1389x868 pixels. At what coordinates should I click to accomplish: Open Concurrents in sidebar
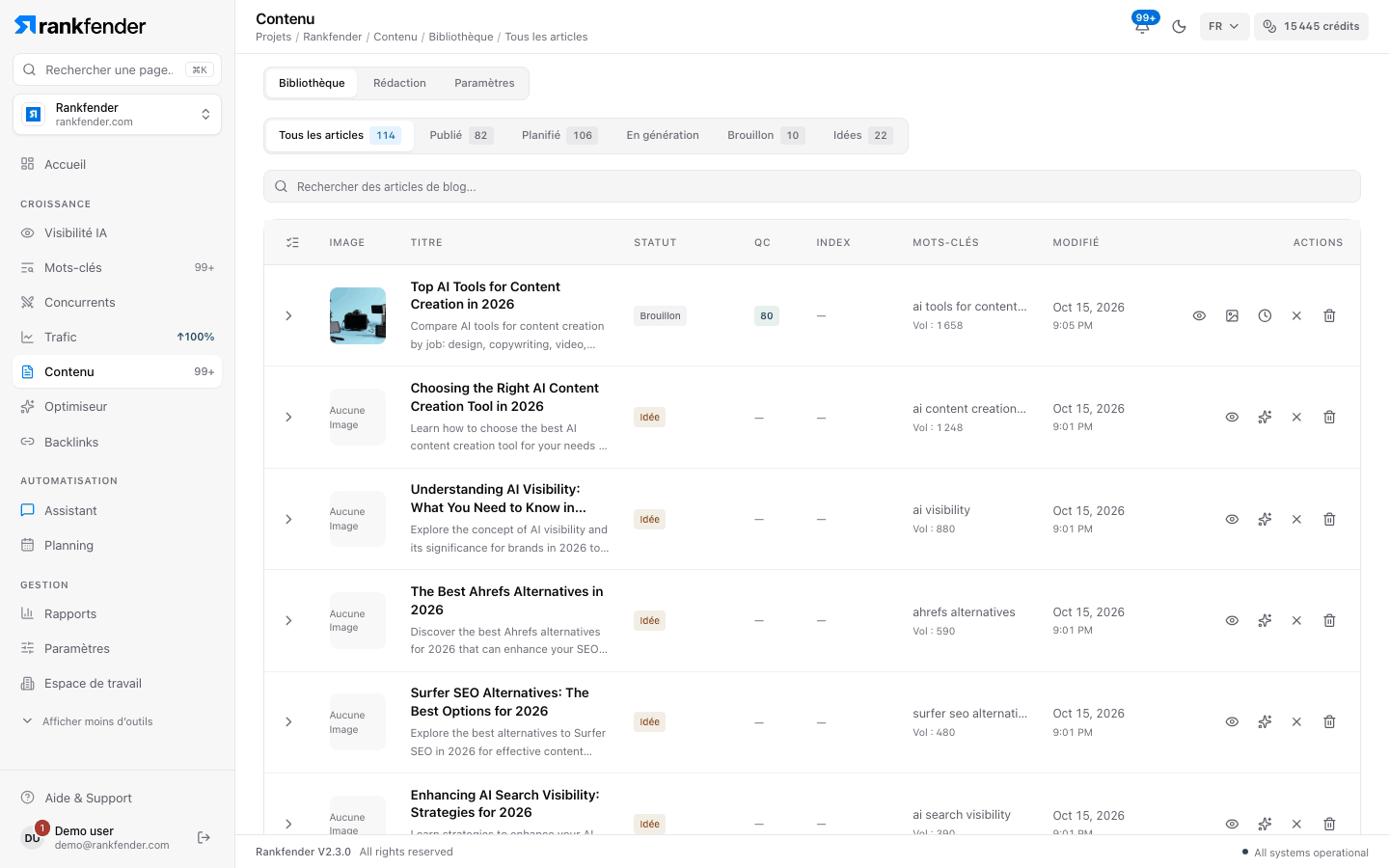pos(117,302)
